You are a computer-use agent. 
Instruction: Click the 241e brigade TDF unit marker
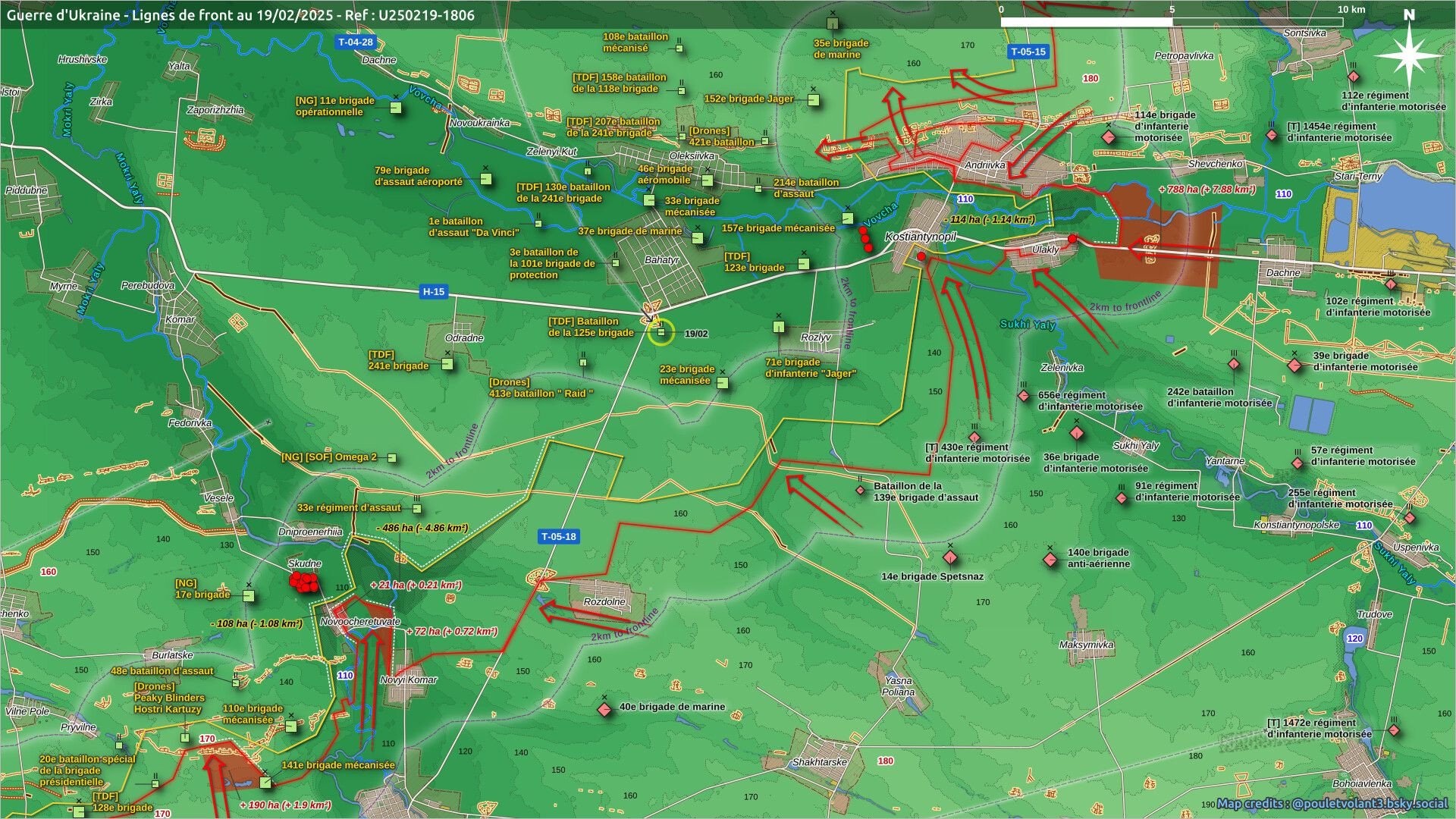click(x=447, y=364)
